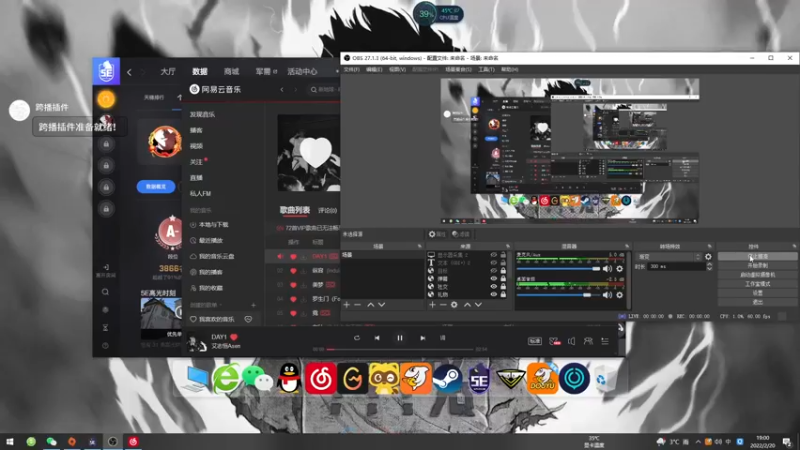Image resolution: width=800 pixels, height=450 pixels.
Task: Click Exit button in OBS controls
Action: click(757, 302)
